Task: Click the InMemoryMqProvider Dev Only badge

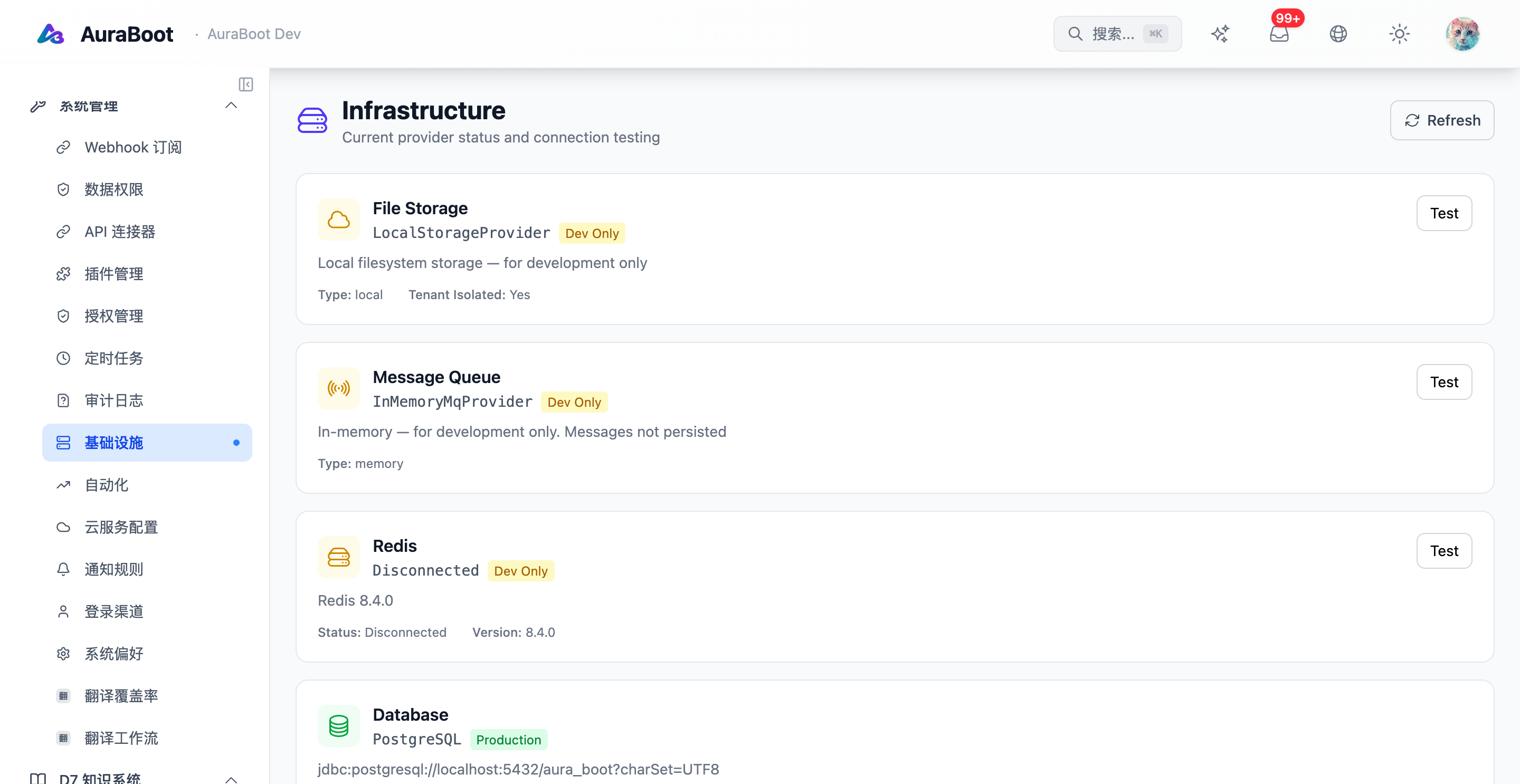Action: 574,401
